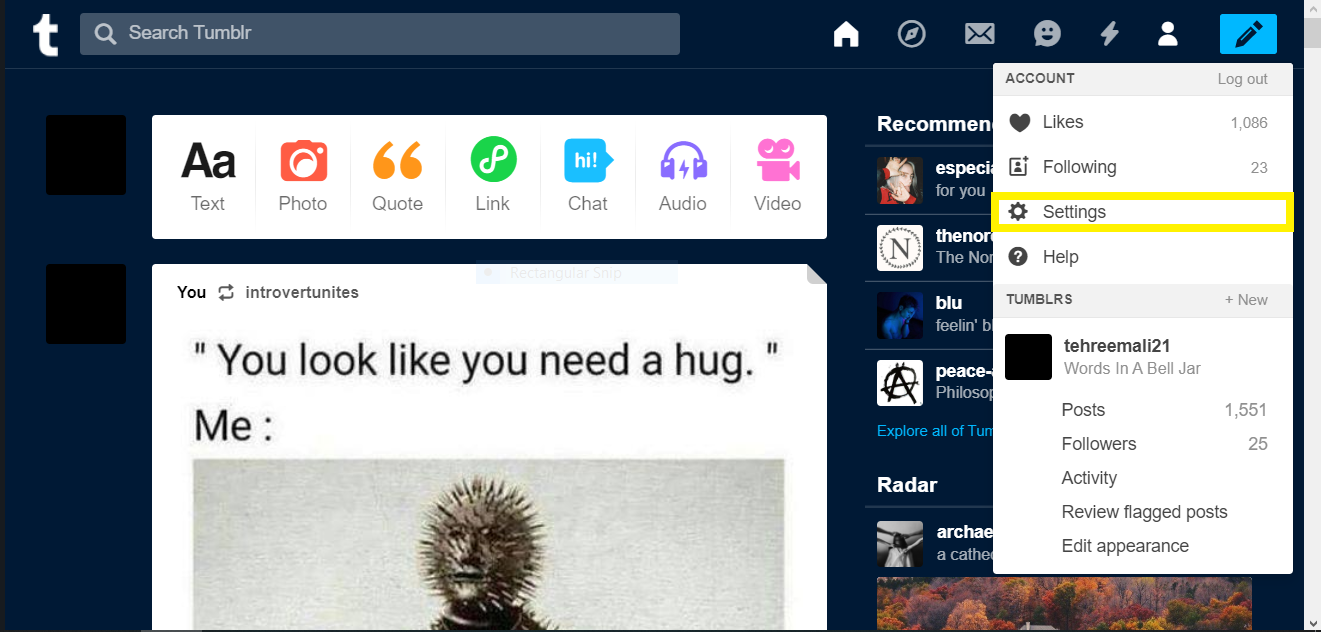Image resolution: width=1321 pixels, height=632 pixels.
Task: Click the search magnifier icon
Action: click(x=105, y=34)
